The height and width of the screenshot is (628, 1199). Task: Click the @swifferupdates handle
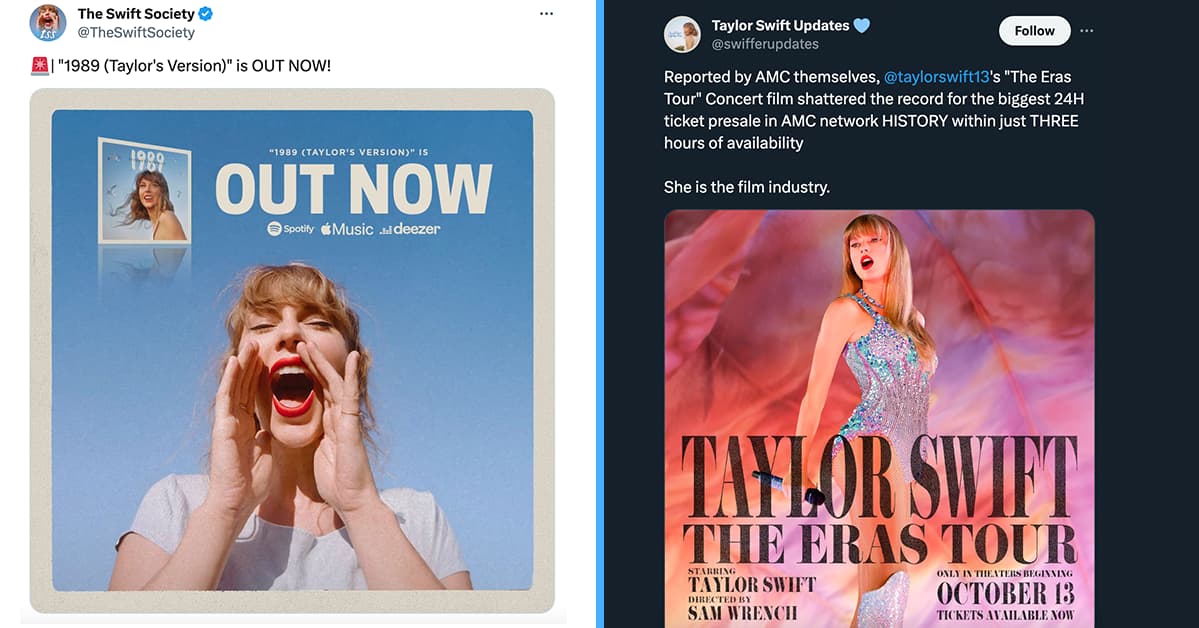[x=766, y=43]
